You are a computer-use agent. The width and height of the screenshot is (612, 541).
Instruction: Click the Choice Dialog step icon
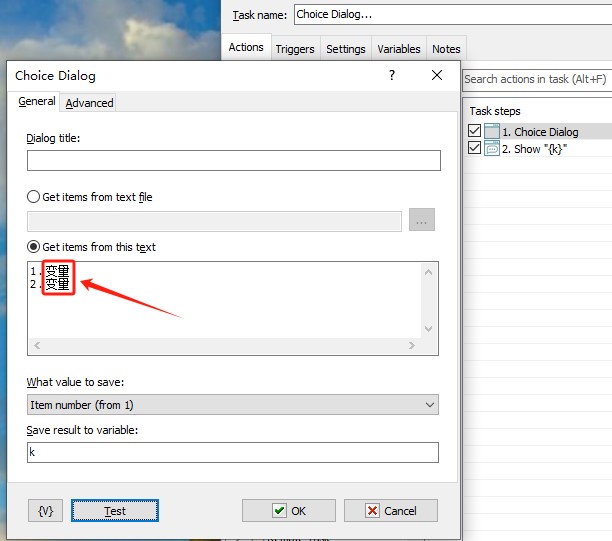pos(492,132)
